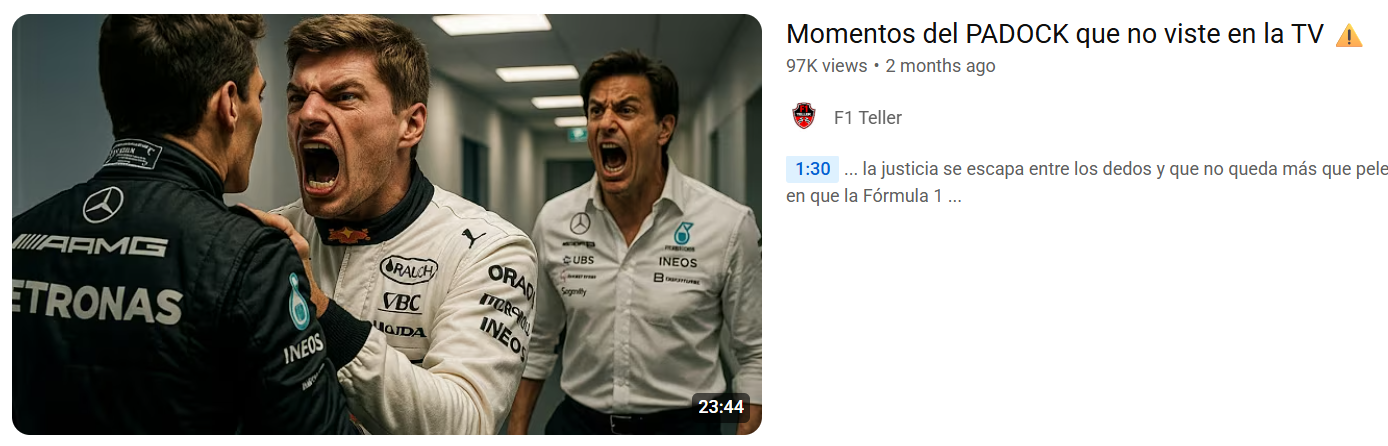Go to the F1 Teller channel name
Image resolution: width=1388 pixels, height=446 pixels.
pos(868,118)
